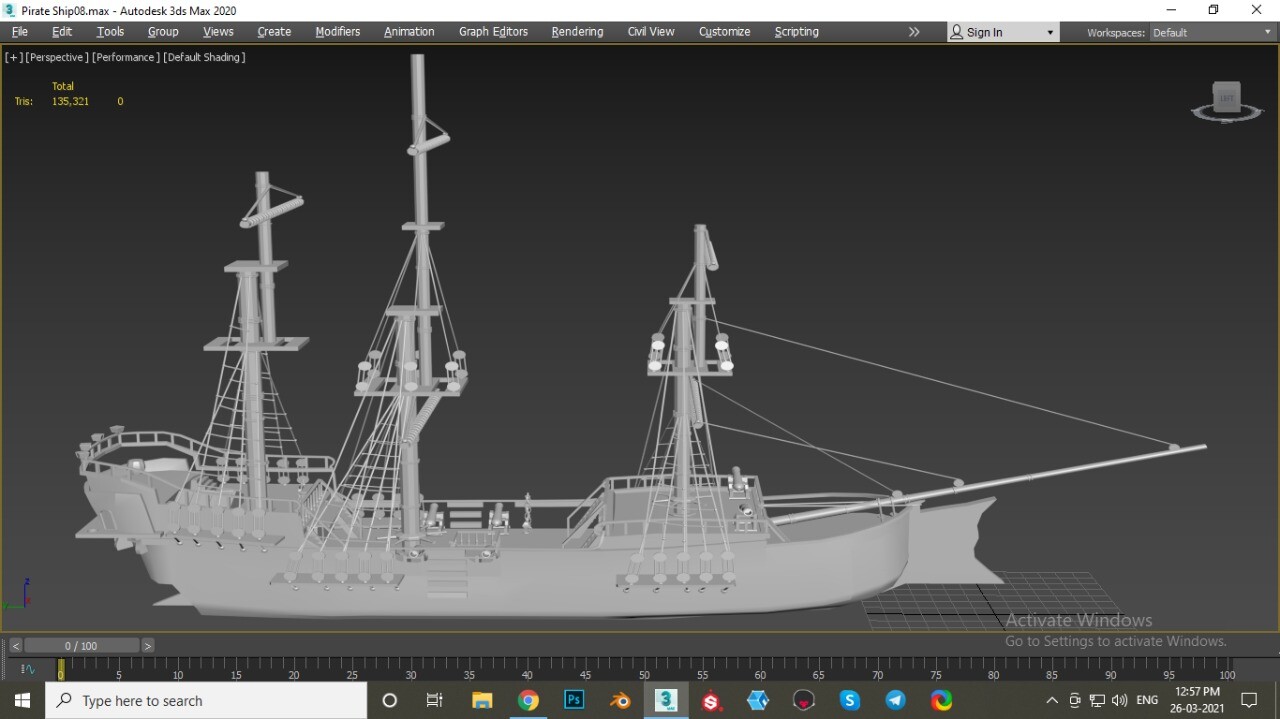Click the [Default Shading] viewport label
This screenshot has width=1280, height=719.
click(x=204, y=57)
